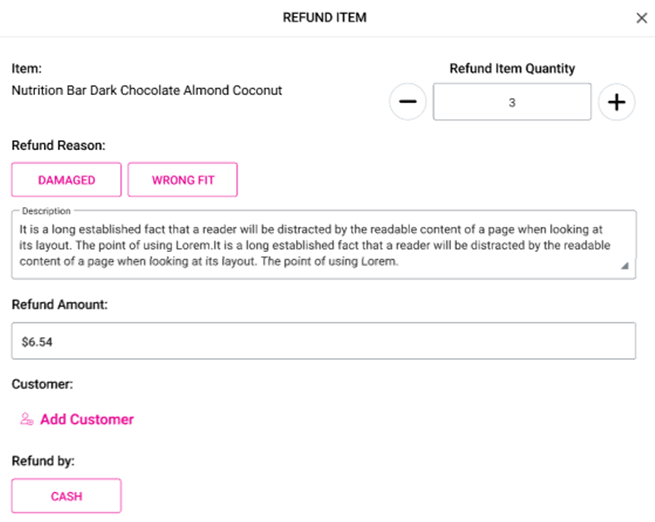Click the REFUND ITEM dialog title
Screen dimensions: 655x522
click(324, 18)
